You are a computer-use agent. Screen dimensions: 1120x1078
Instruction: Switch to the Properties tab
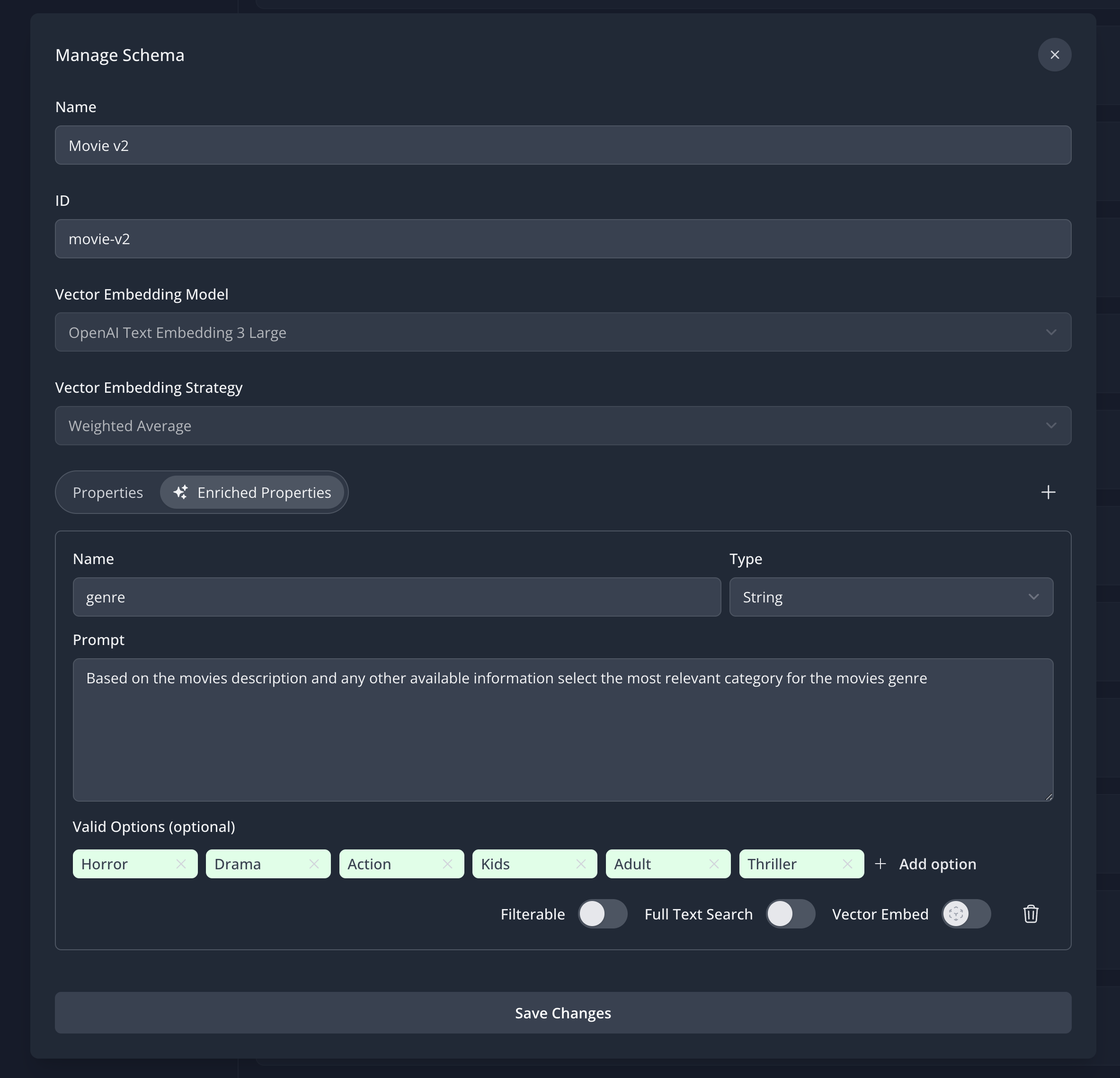point(108,493)
